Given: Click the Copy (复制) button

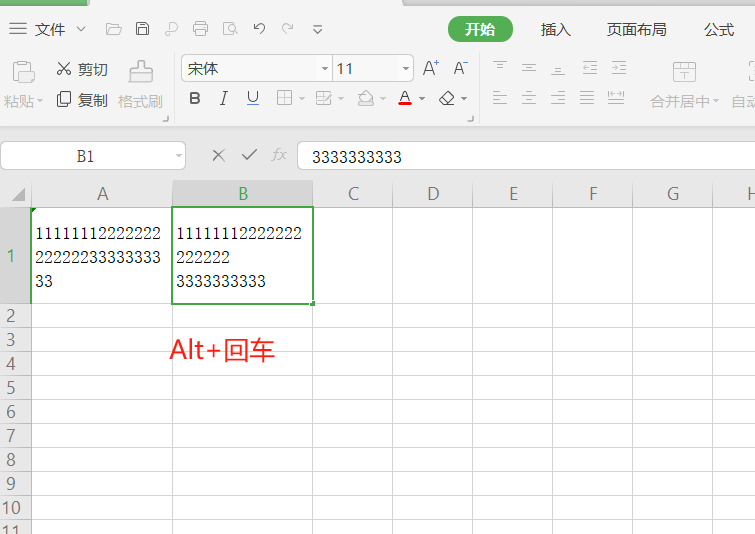Looking at the screenshot, I should 81,100.
